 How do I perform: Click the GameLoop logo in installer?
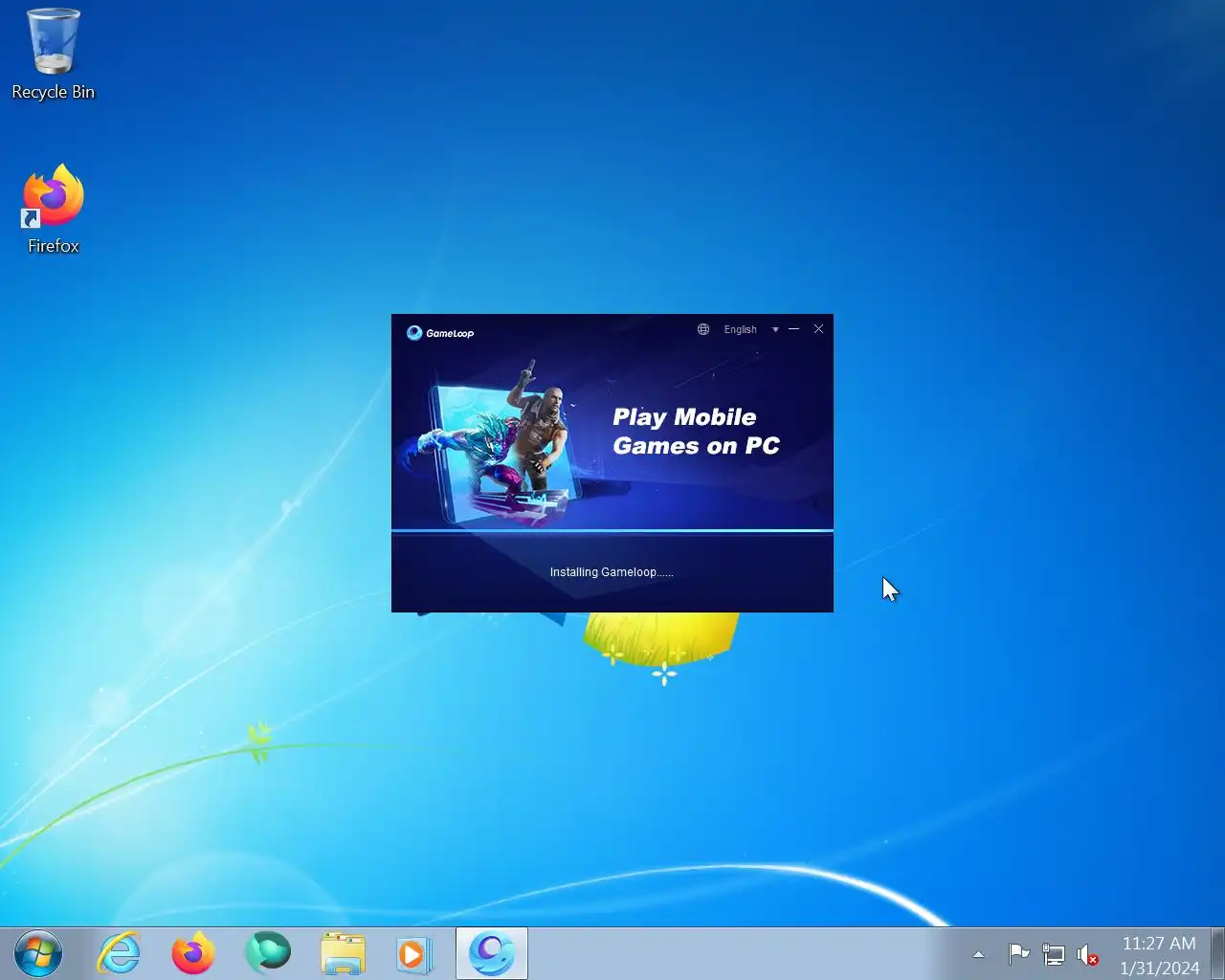click(x=440, y=333)
